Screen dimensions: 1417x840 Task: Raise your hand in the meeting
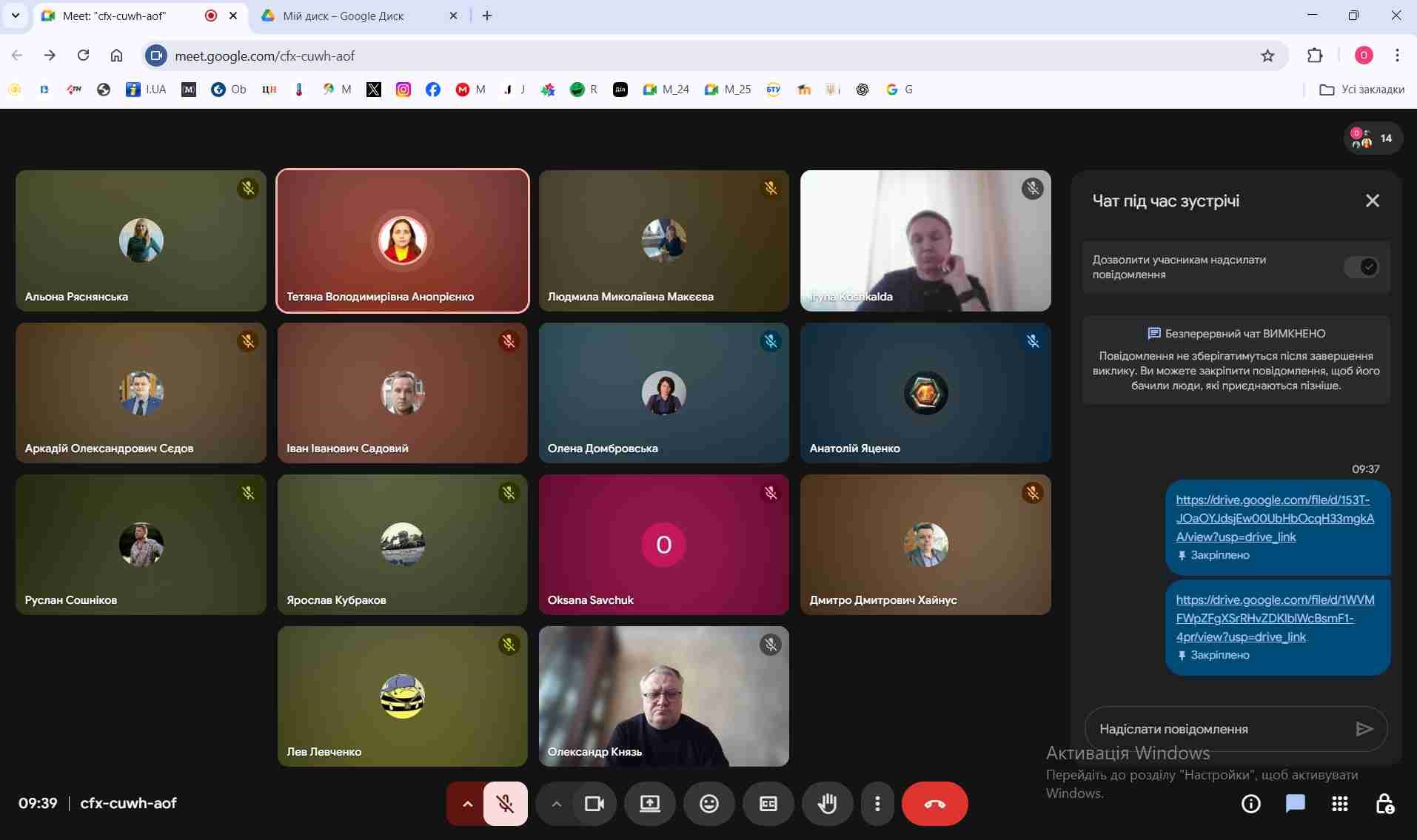[x=827, y=804]
